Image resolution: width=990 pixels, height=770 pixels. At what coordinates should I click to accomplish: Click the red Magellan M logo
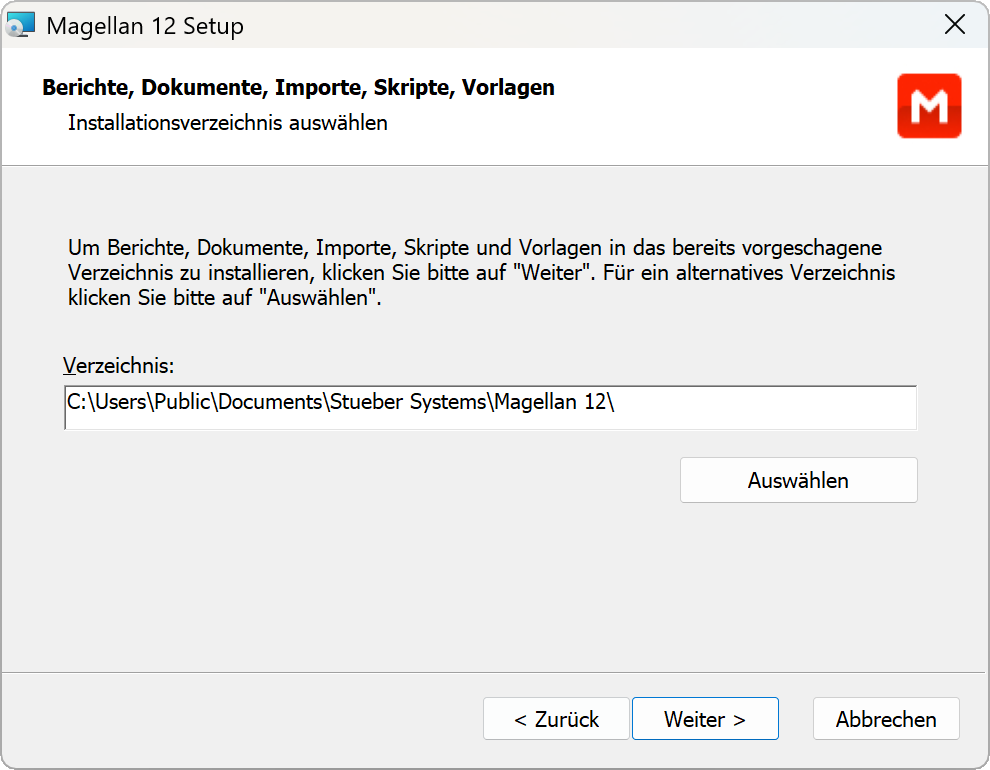pos(929,105)
